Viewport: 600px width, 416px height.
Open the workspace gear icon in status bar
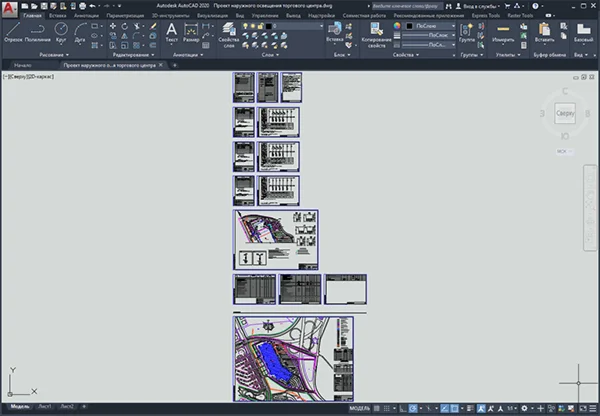click(x=524, y=409)
